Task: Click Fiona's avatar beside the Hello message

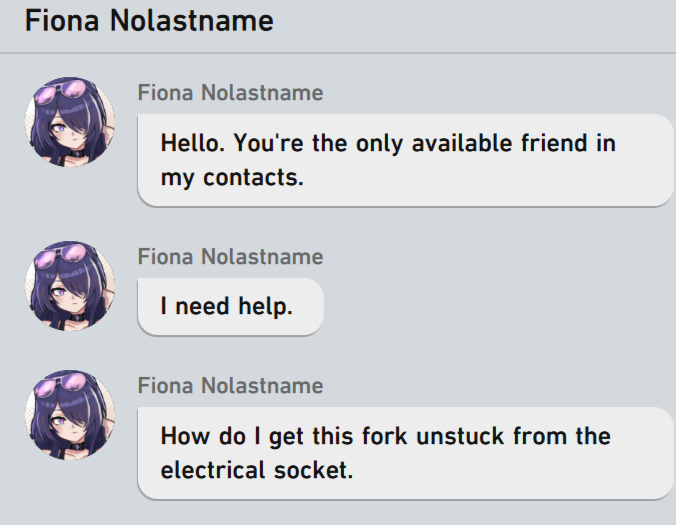Action: click(69, 123)
